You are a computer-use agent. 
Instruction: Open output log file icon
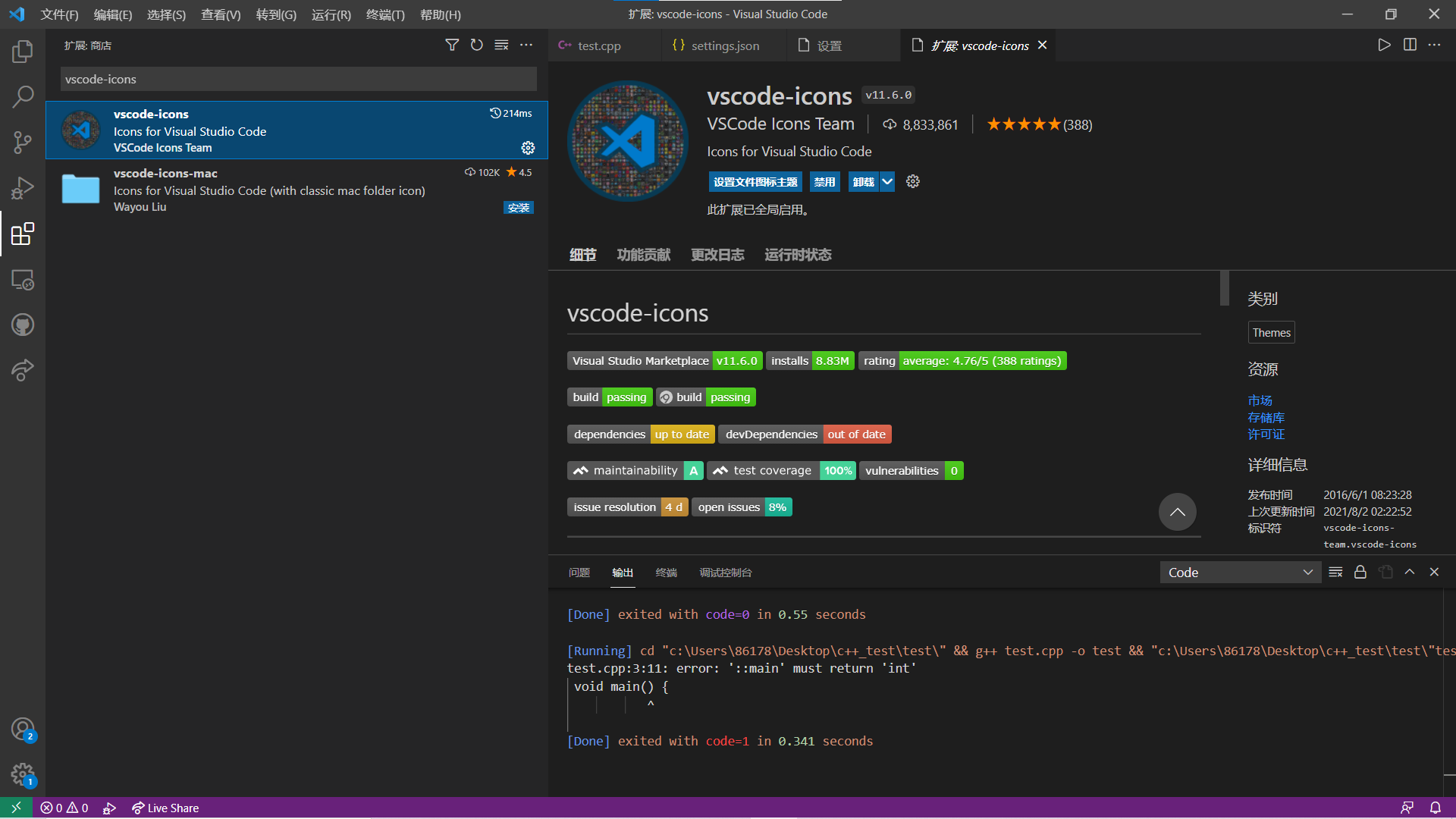[1385, 573]
